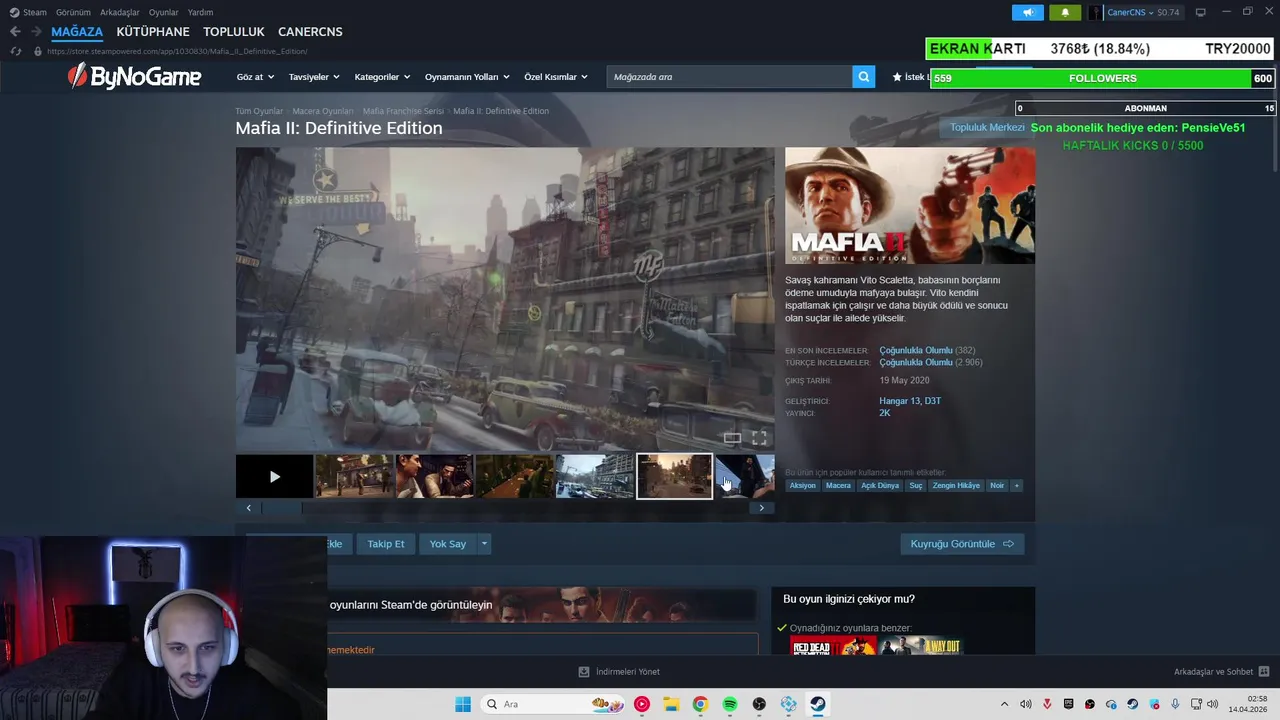Click the Açık Dünya tag

(x=880, y=486)
